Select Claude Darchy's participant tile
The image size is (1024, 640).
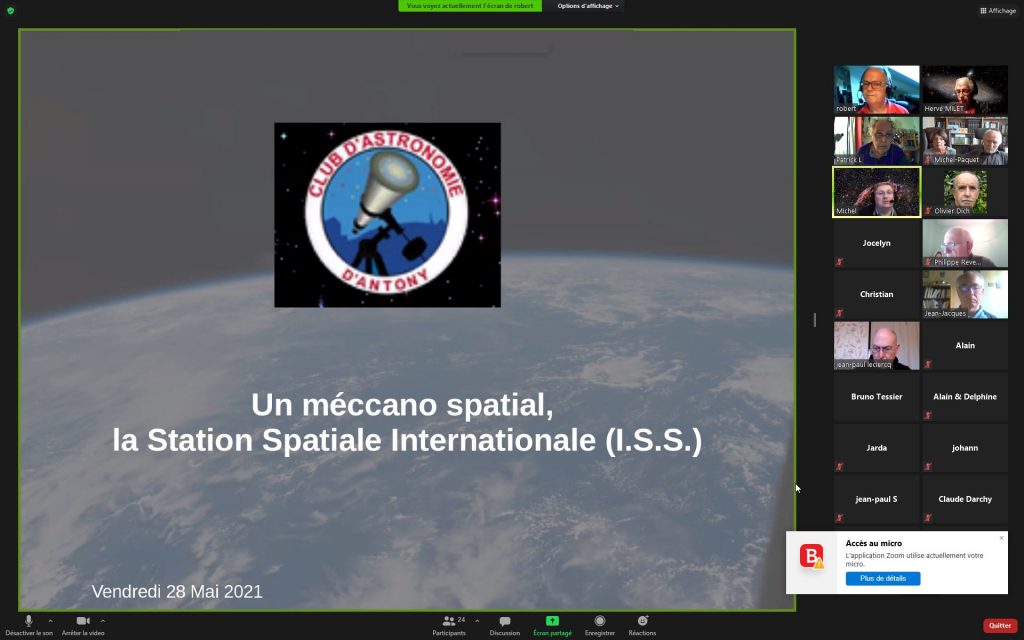(x=965, y=499)
